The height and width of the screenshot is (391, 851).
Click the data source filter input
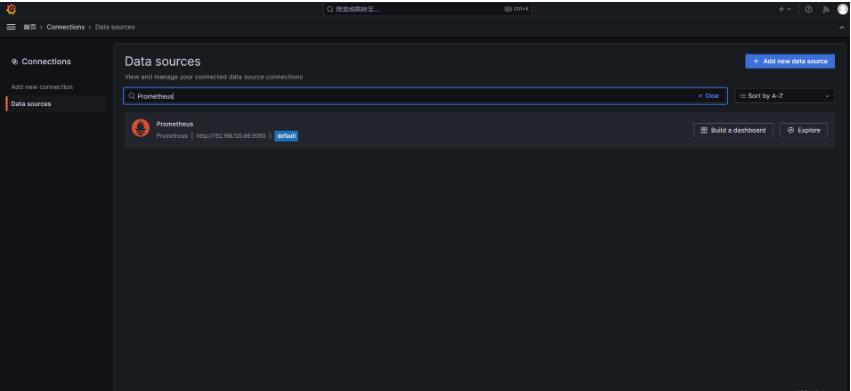(425, 96)
